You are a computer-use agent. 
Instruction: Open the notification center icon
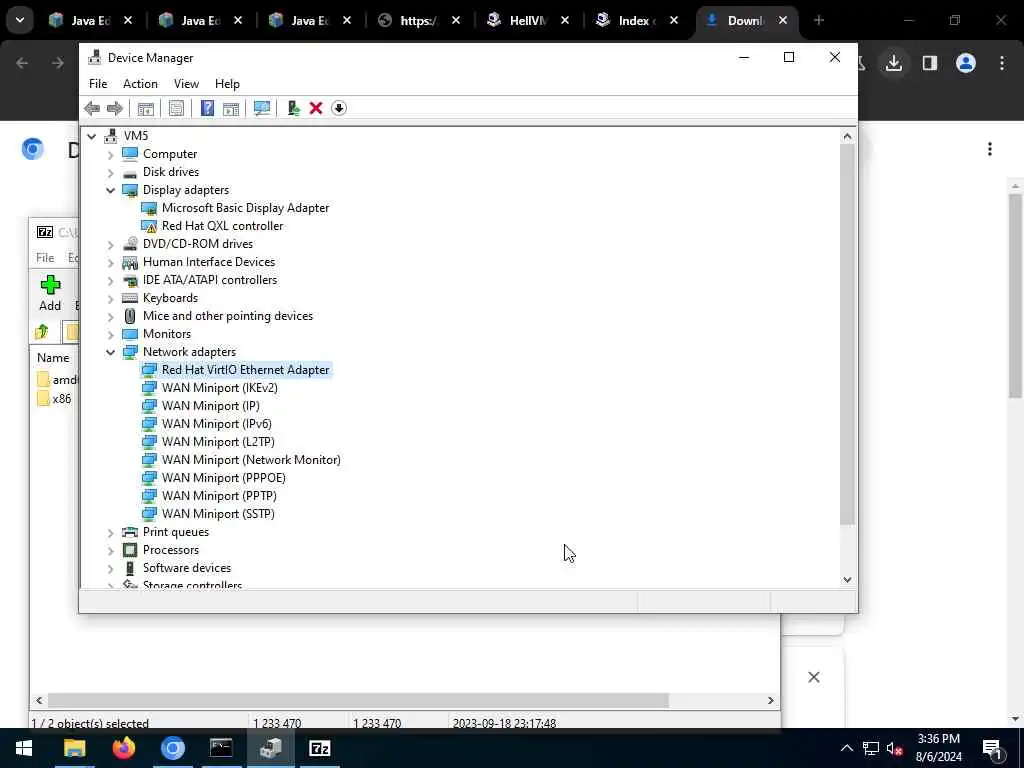click(993, 750)
